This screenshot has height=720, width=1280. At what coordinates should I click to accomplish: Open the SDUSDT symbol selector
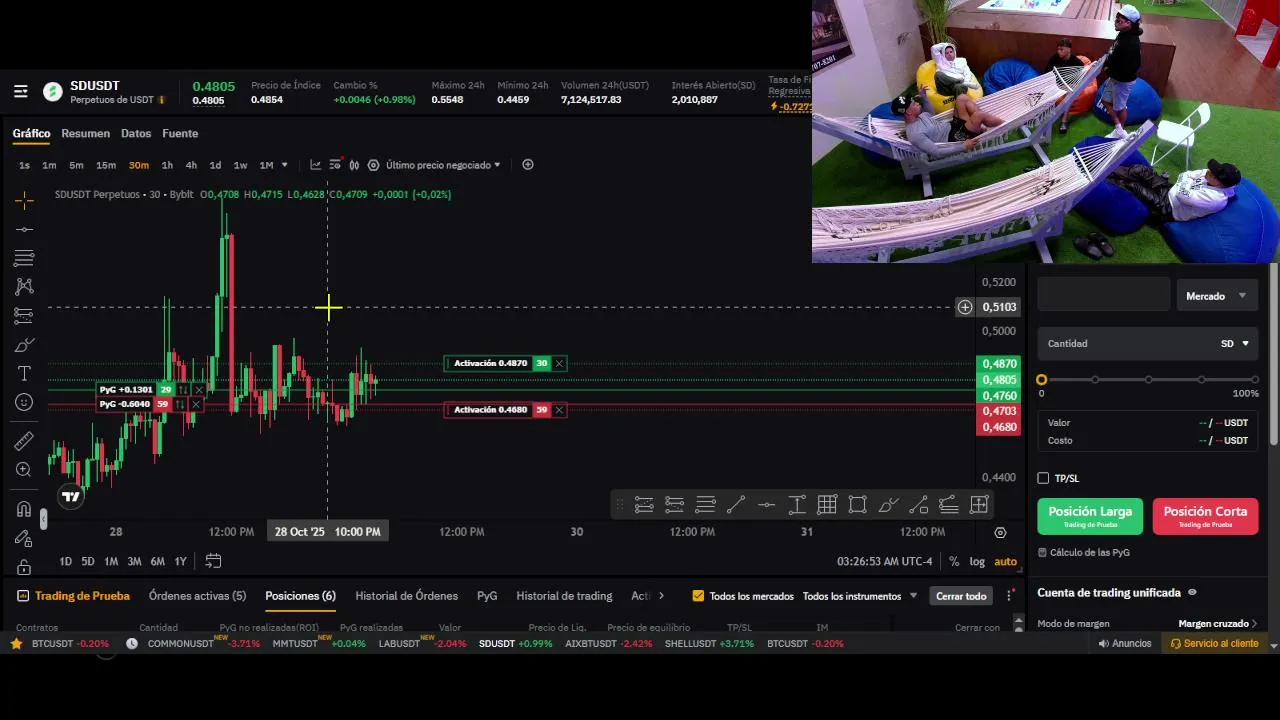pos(95,86)
